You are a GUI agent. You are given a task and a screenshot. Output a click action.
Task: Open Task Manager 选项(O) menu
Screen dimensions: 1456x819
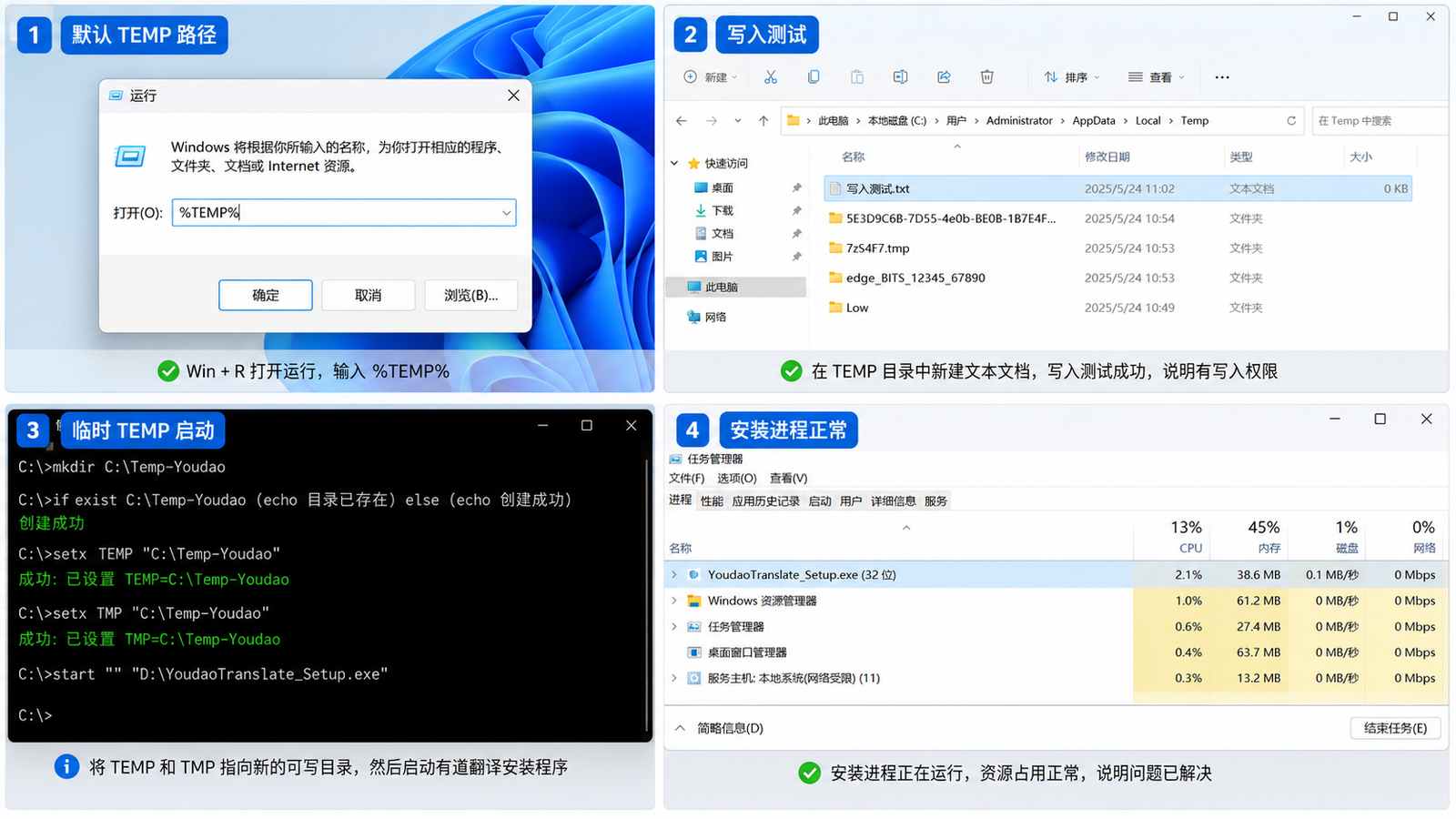pos(737,479)
